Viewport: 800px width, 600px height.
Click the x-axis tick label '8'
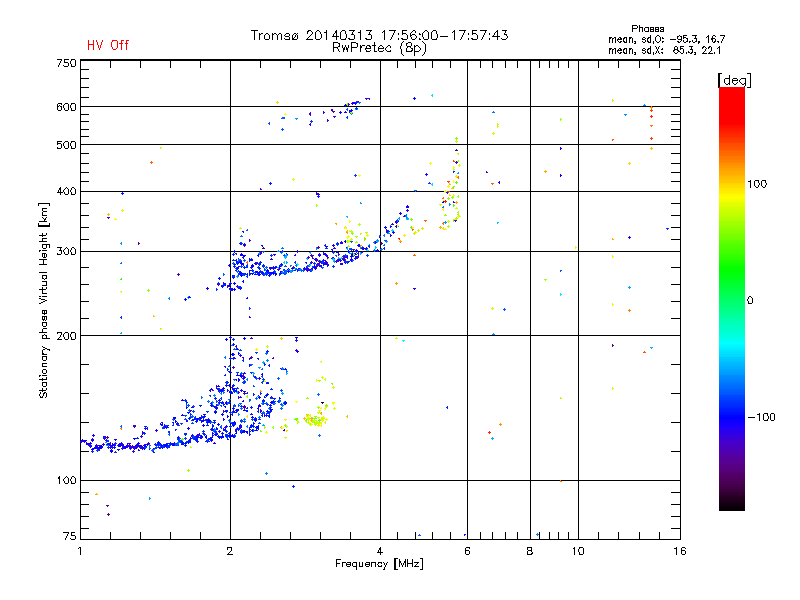click(530, 551)
